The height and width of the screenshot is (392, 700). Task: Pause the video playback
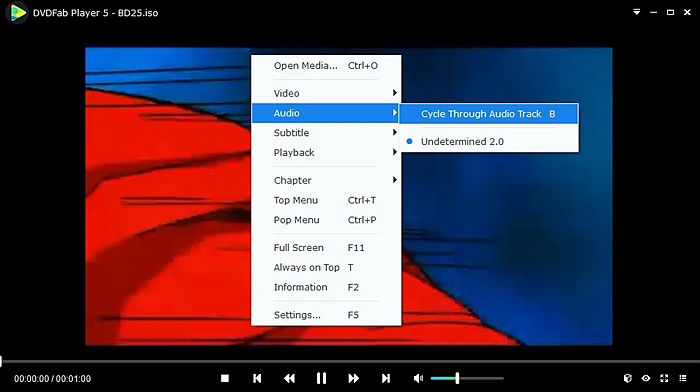point(321,378)
